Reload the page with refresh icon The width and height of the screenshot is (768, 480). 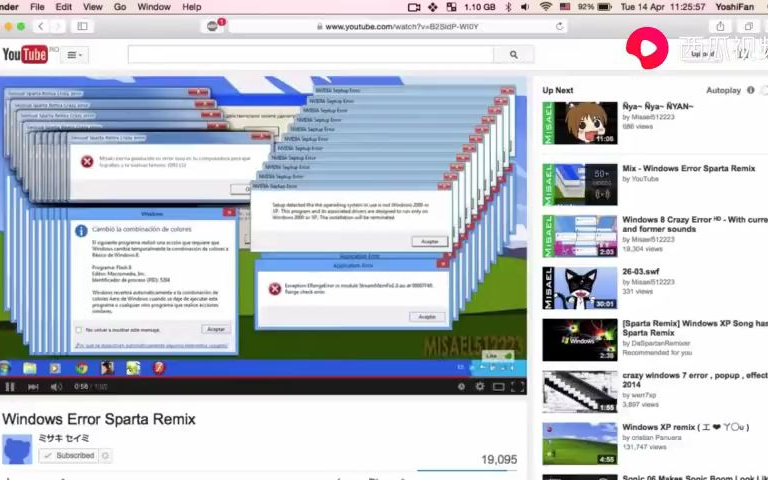pyautogui.click(x=559, y=26)
